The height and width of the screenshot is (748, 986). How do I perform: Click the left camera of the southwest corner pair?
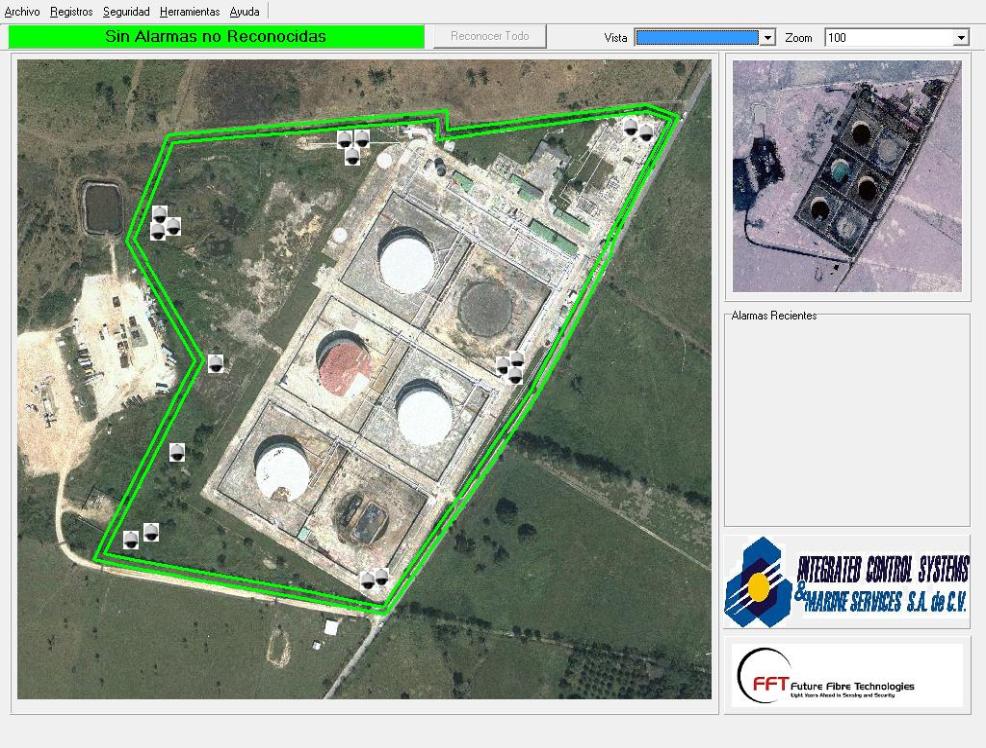point(131,540)
